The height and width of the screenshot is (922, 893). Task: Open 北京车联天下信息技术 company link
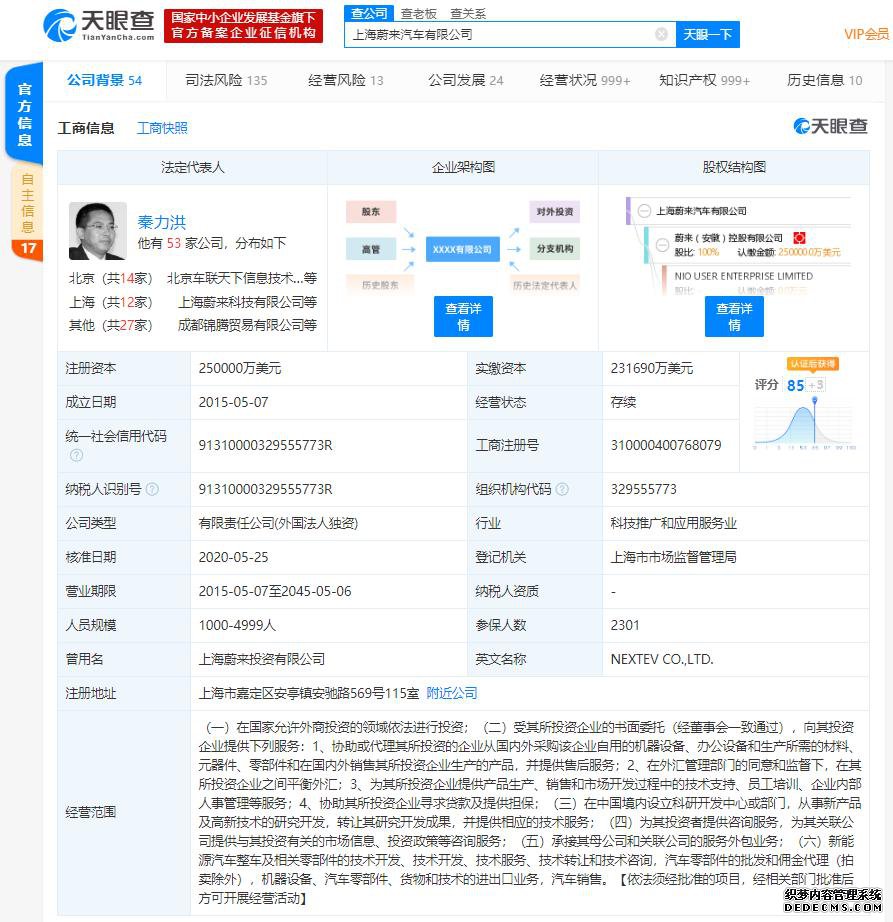[x=242, y=278]
